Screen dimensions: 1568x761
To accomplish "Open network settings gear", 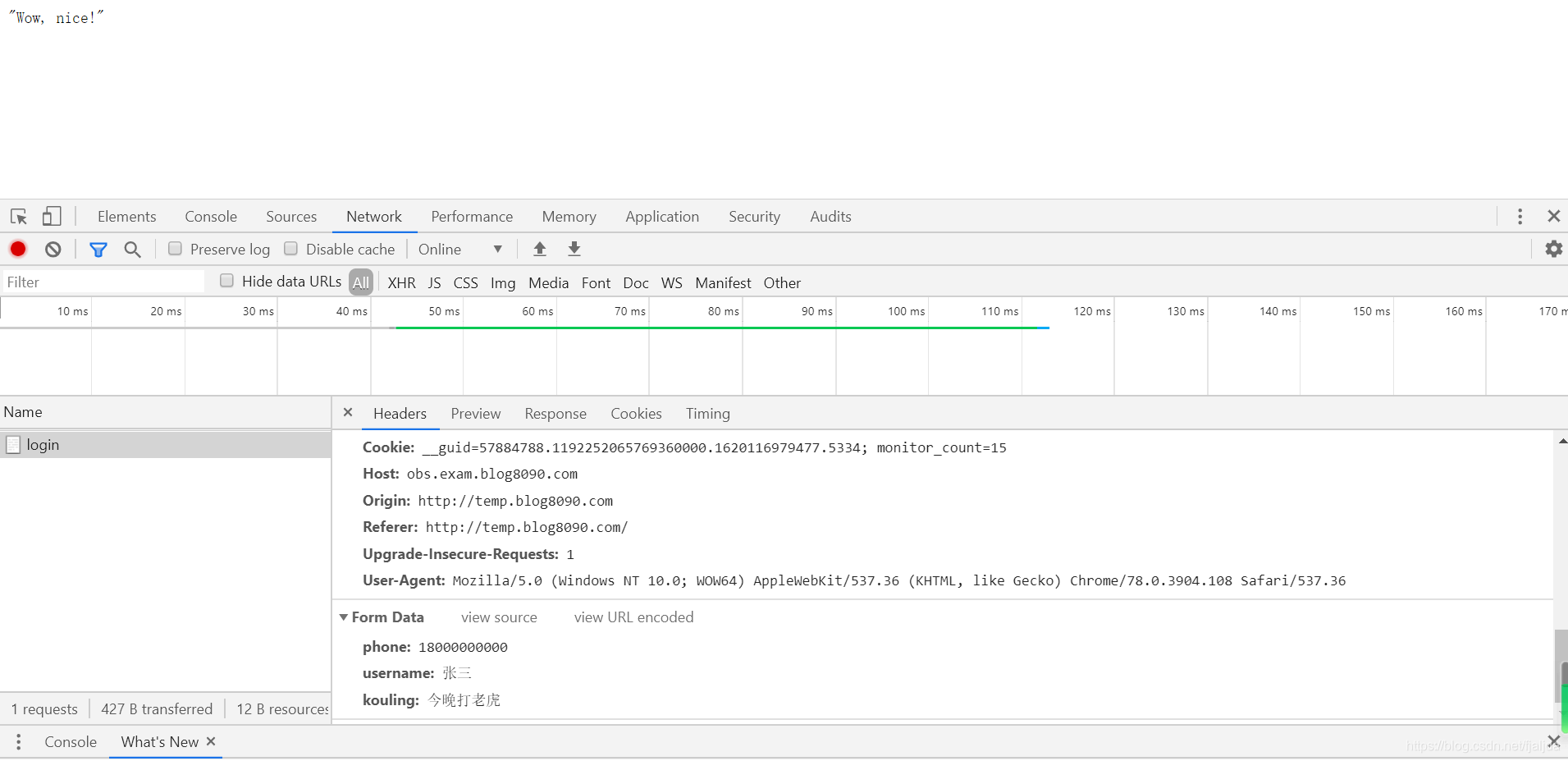I will coord(1553,249).
